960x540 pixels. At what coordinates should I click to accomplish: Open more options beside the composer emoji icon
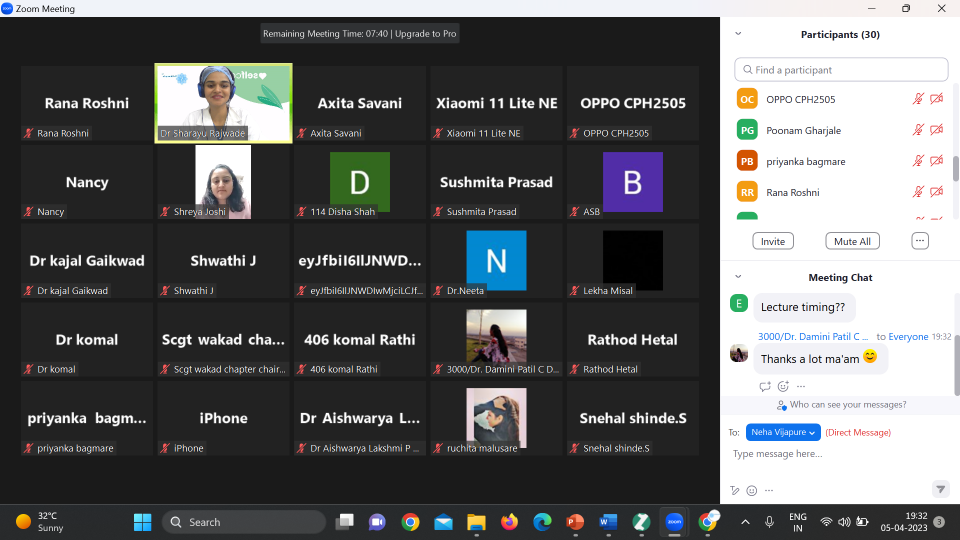(x=768, y=490)
